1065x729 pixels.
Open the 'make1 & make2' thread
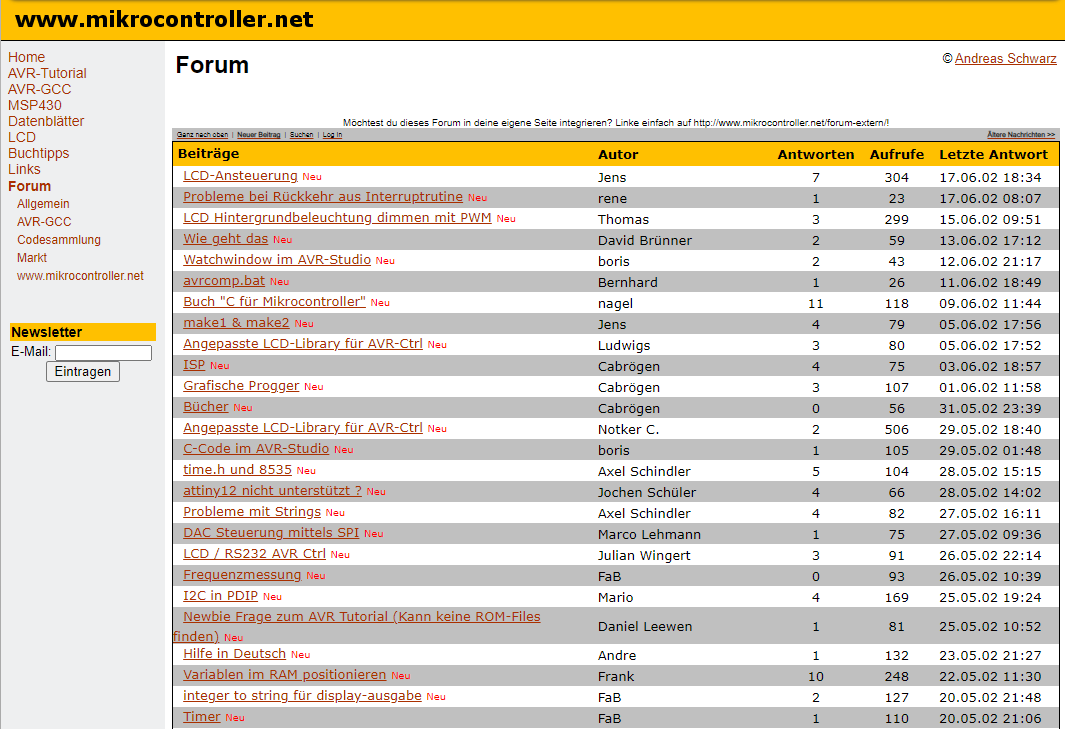click(236, 323)
